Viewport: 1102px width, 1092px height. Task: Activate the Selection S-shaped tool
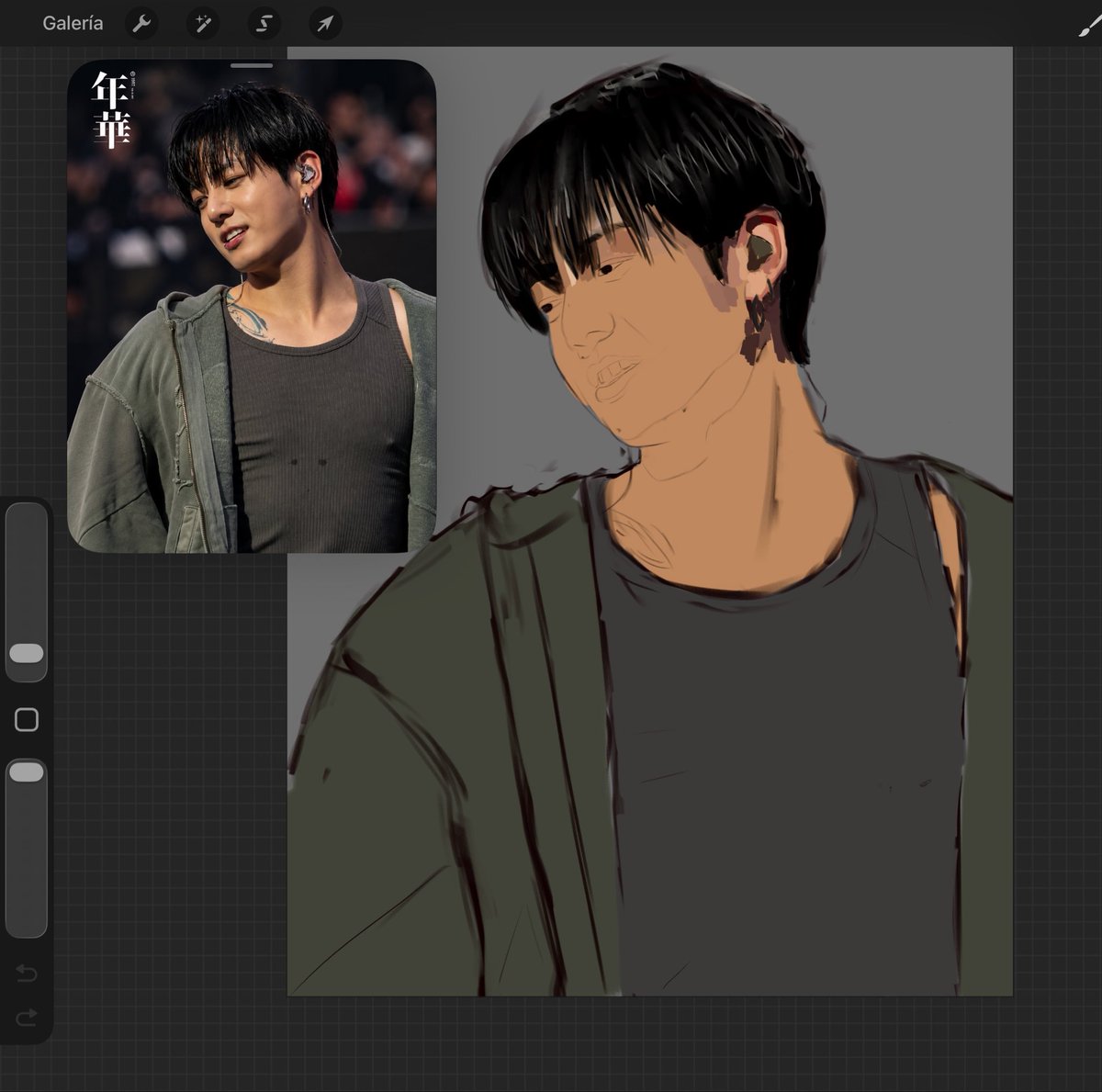[x=264, y=24]
